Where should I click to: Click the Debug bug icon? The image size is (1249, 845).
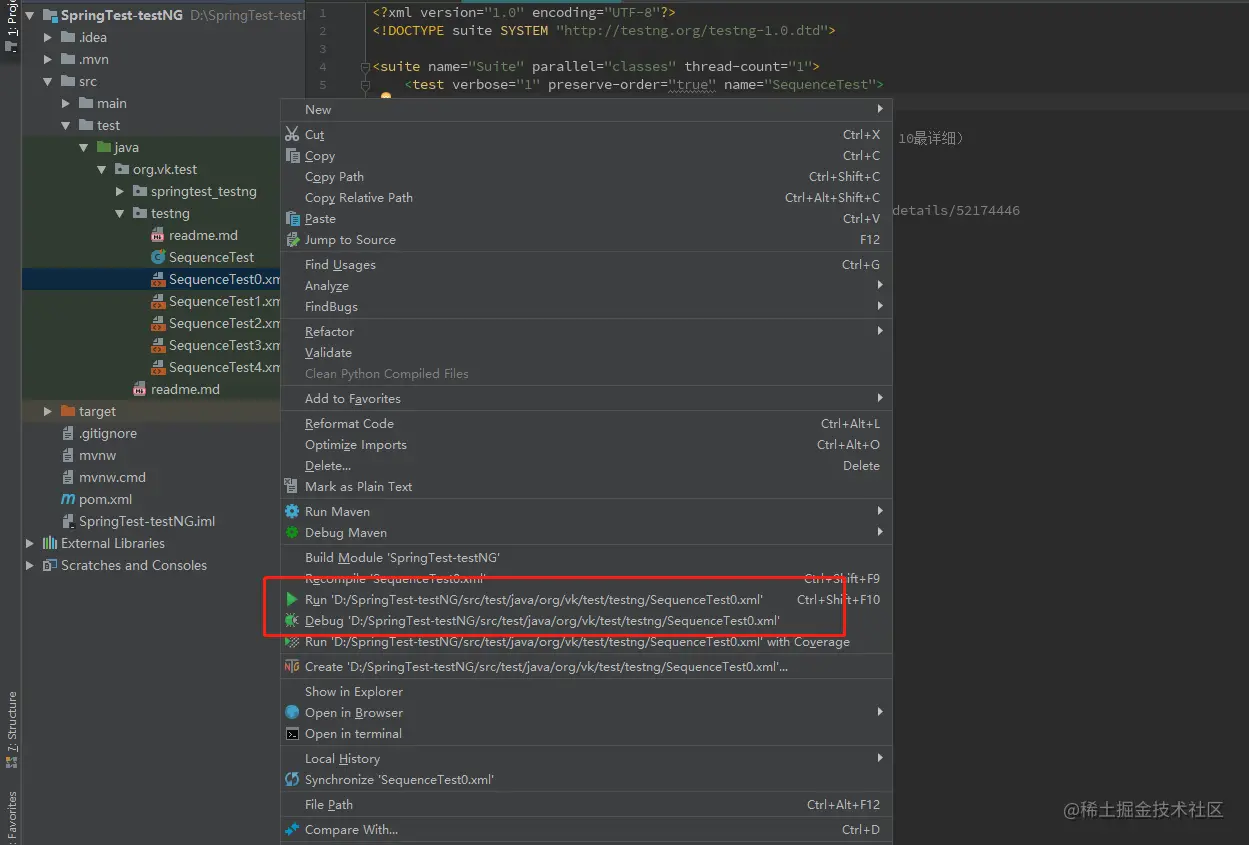[292, 620]
